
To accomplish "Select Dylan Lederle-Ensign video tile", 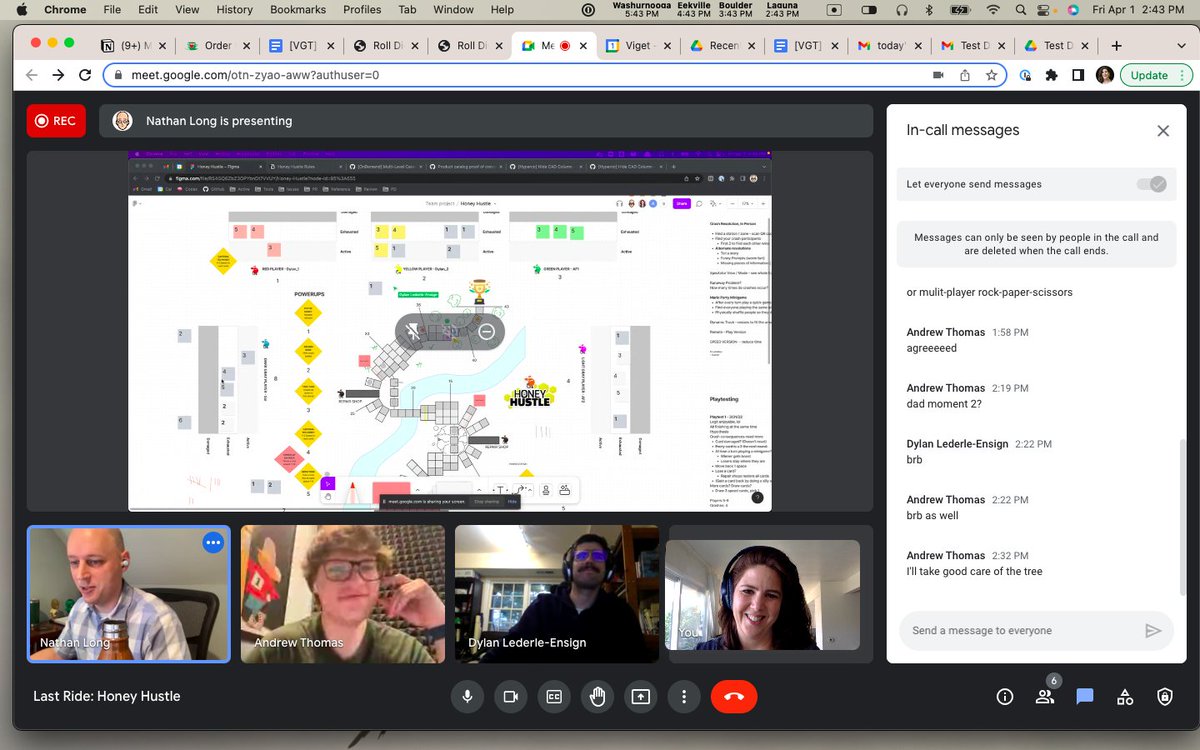I will 557,594.
